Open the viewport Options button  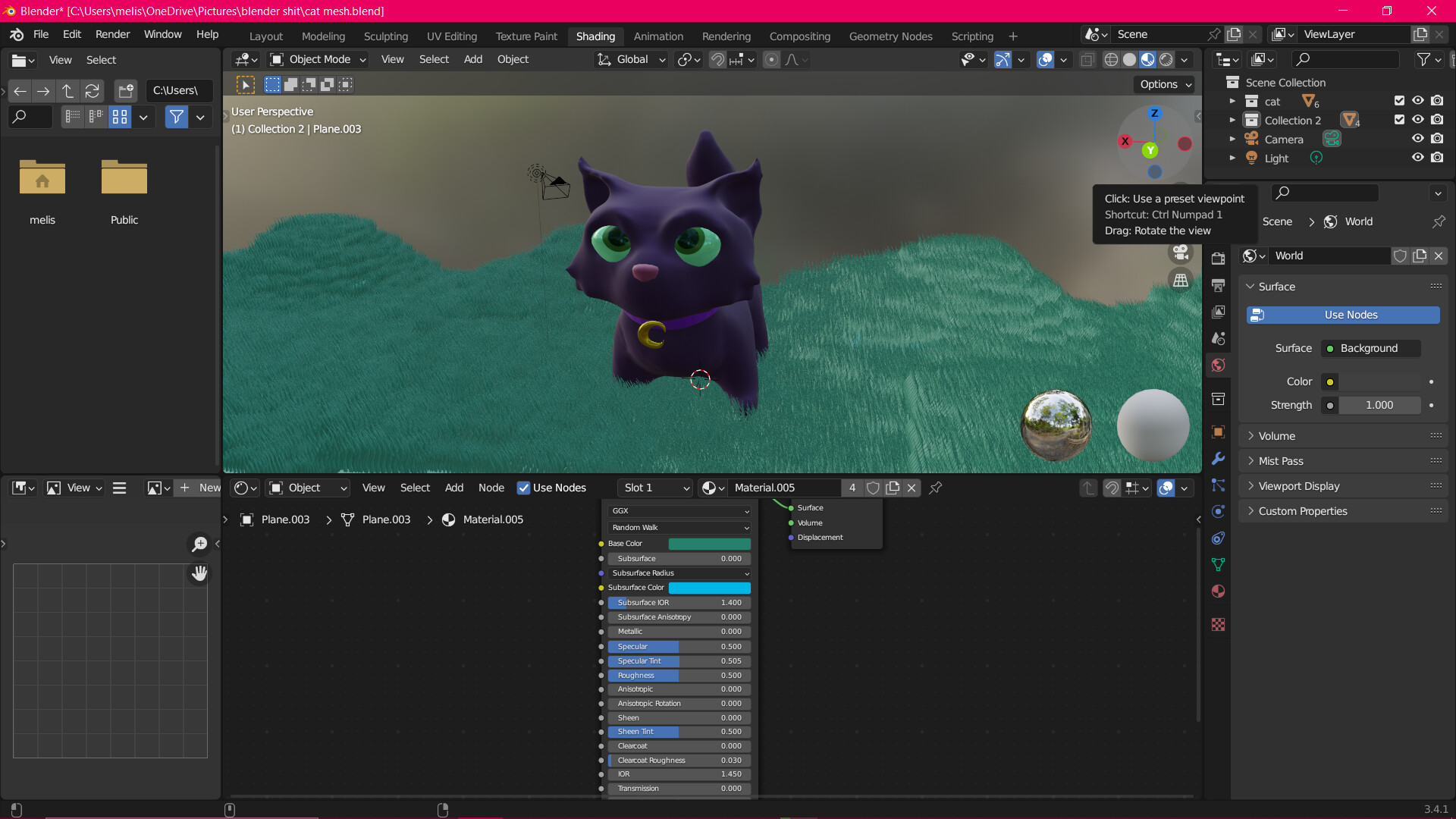[1166, 84]
